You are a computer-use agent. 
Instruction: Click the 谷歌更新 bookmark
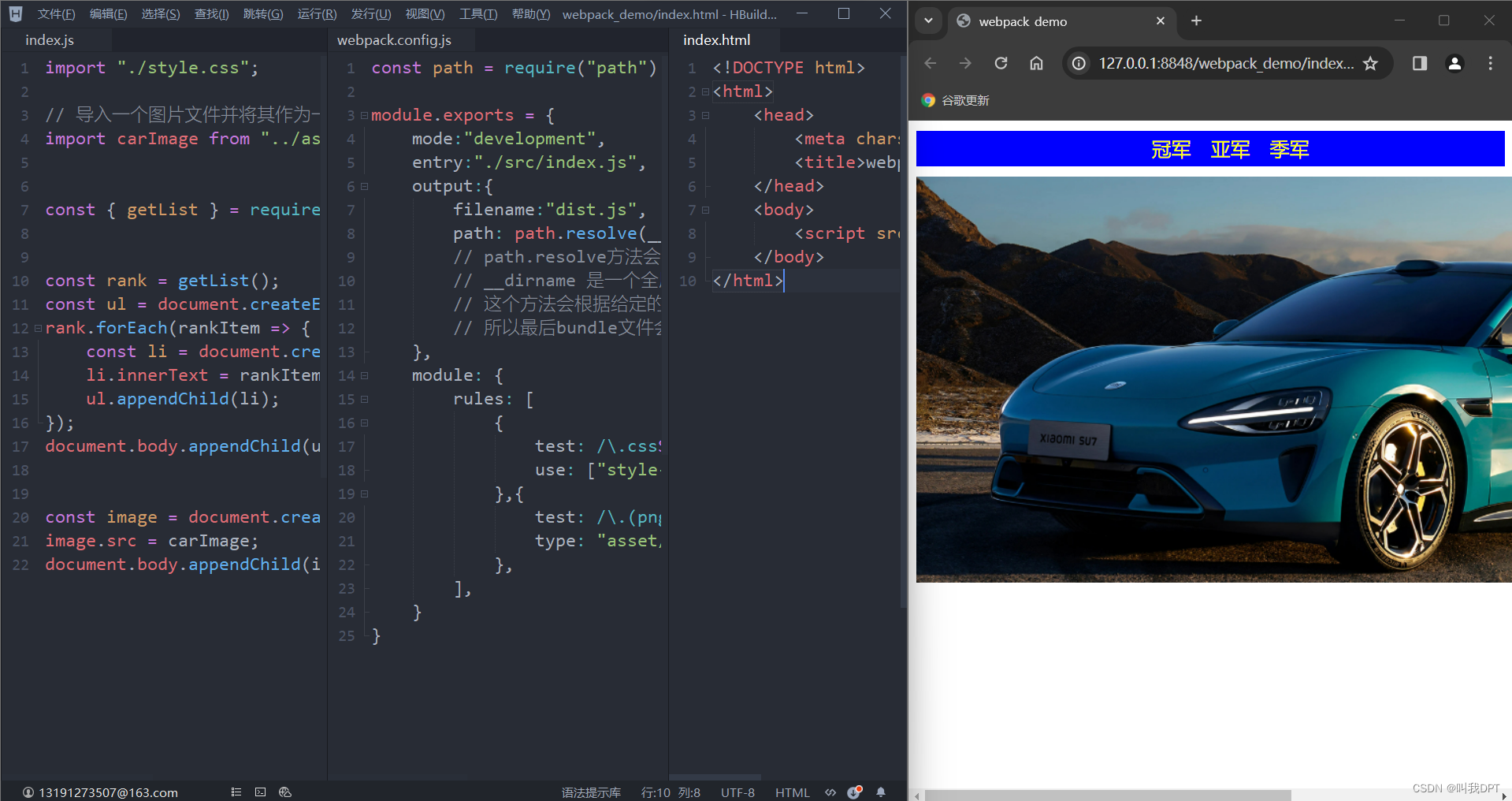click(955, 100)
